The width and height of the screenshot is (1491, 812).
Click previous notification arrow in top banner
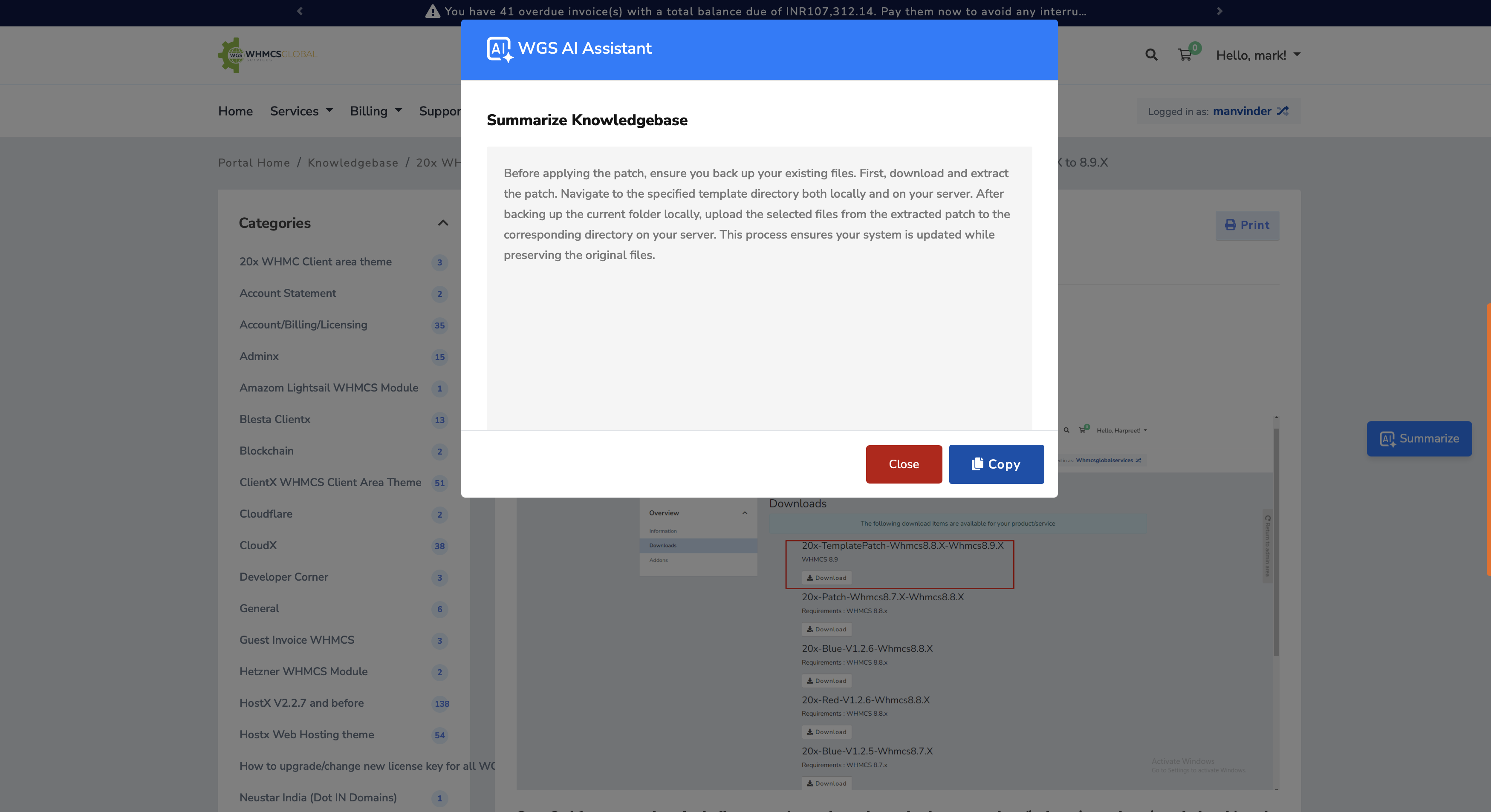[300, 11]
